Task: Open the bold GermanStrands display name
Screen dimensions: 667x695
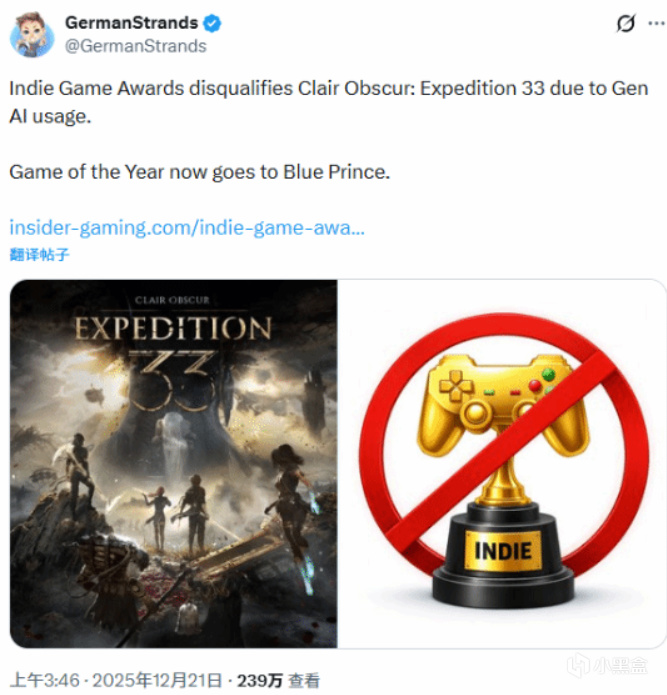Action: pos(132,23)
